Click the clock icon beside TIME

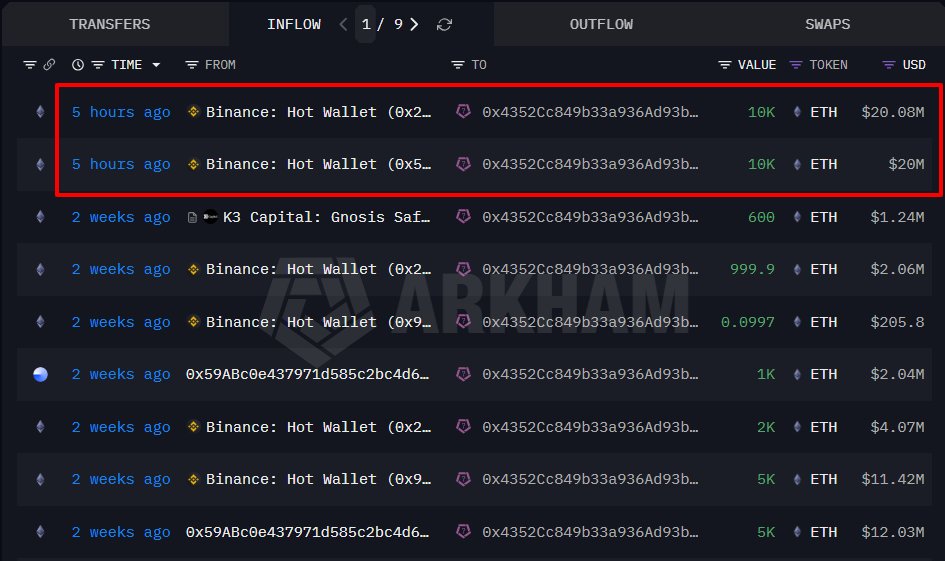[78, 64]
